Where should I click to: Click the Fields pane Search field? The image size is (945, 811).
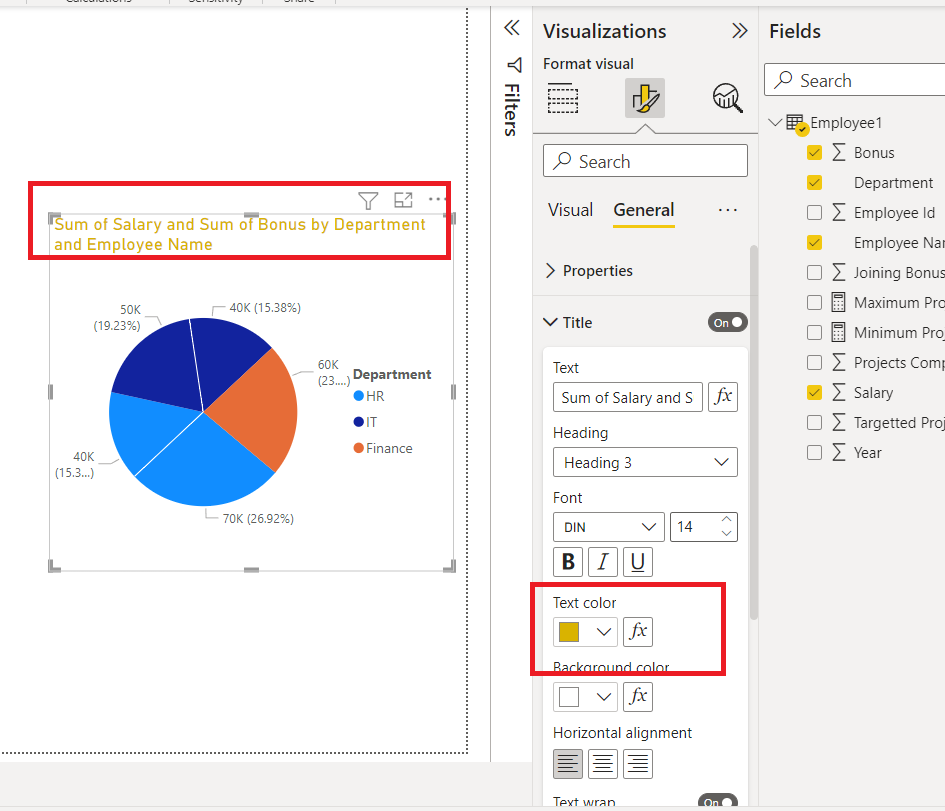point(855,80)
